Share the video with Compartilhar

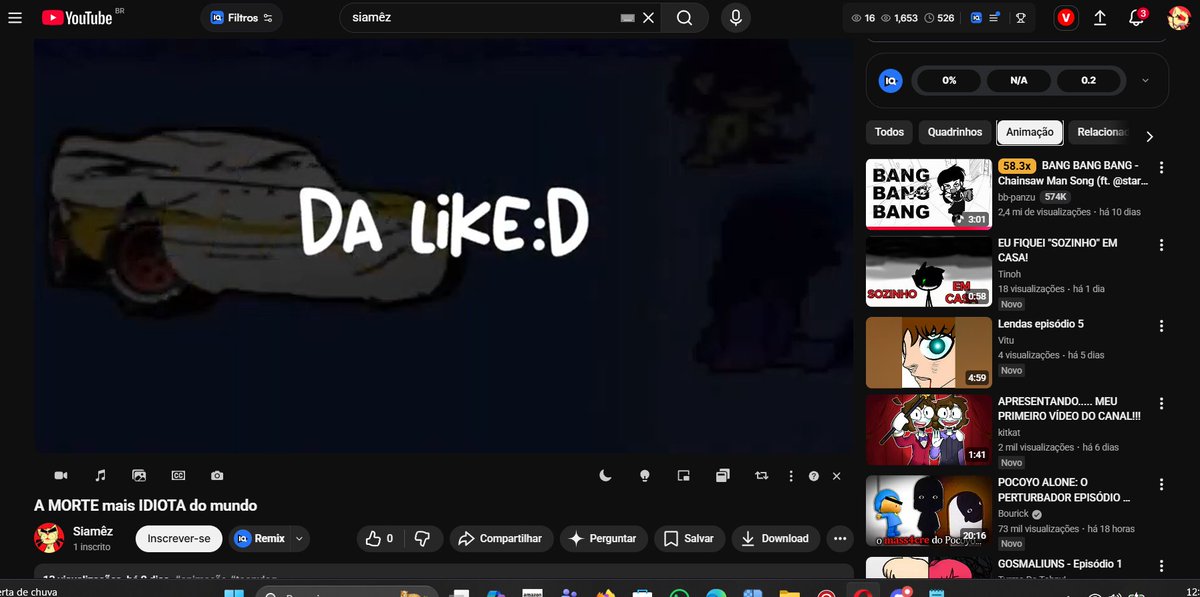tap(500, 538)
